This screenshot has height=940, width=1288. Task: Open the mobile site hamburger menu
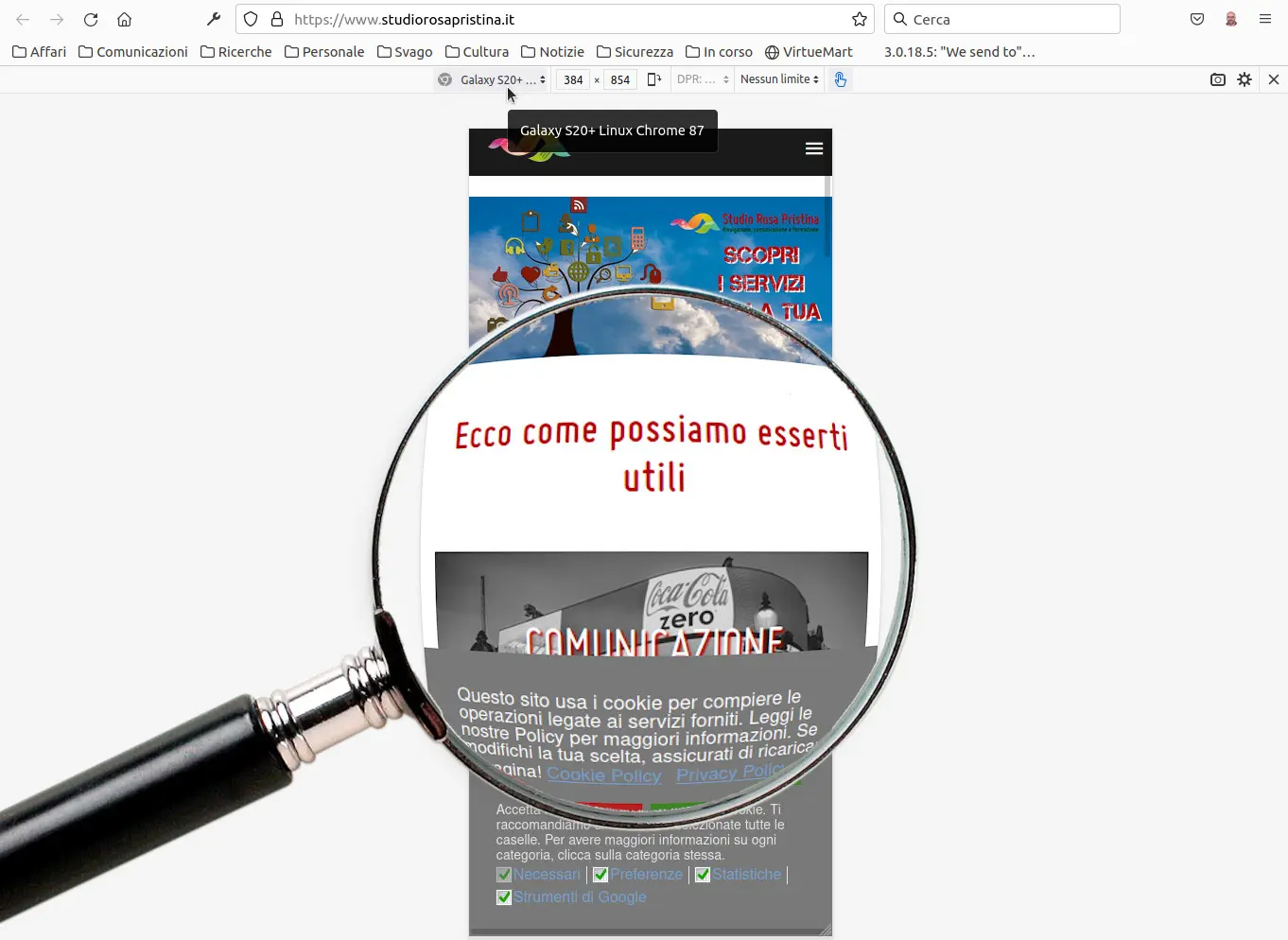point(814,148)
